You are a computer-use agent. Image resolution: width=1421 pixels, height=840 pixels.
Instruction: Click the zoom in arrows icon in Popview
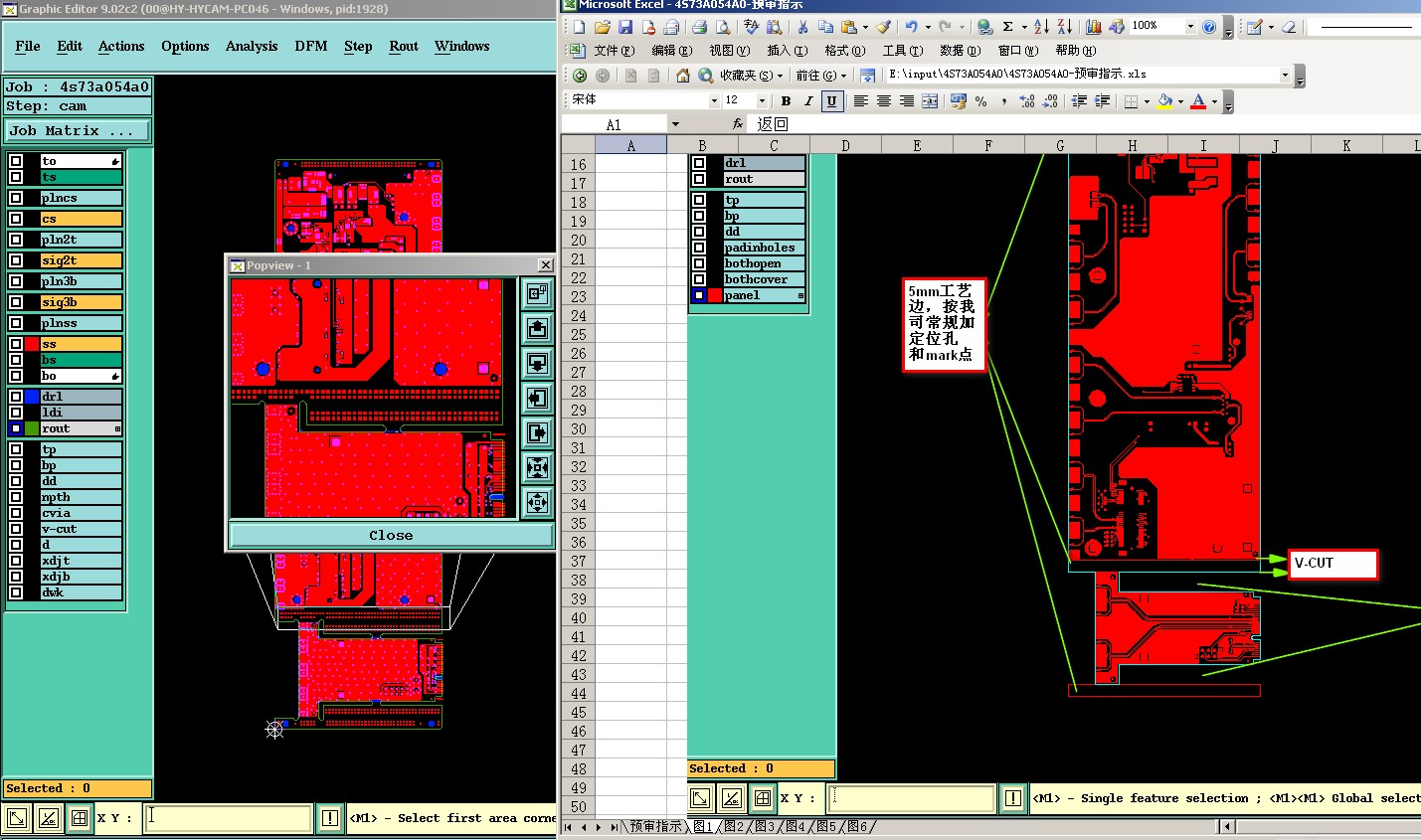click(x=537, y=467)
